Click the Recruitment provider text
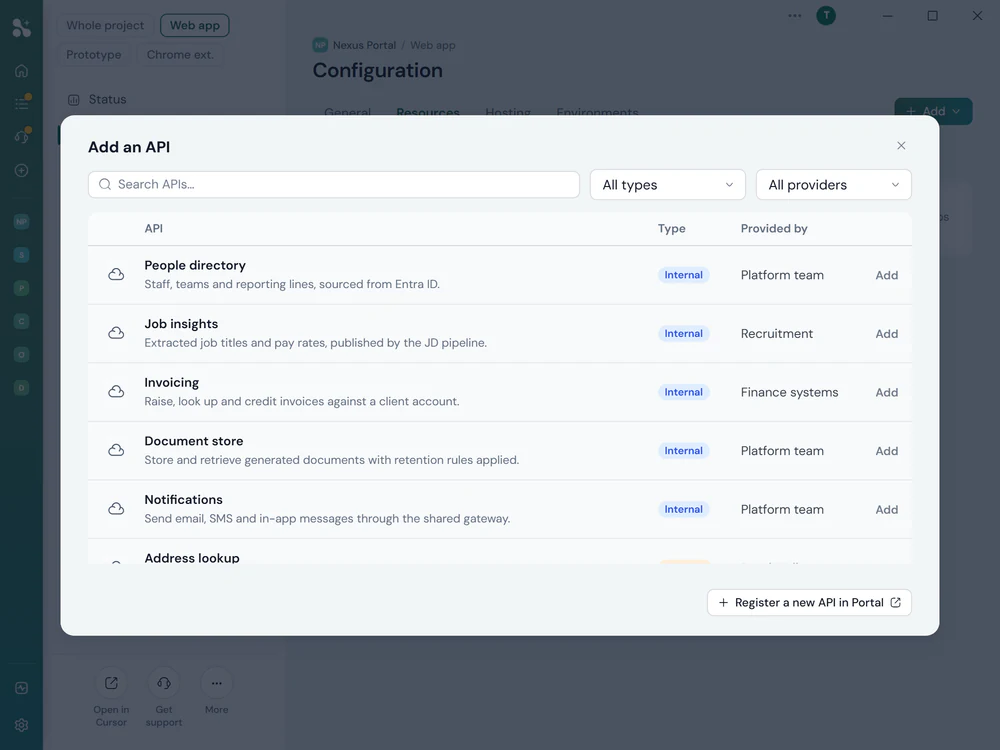Image resolution: width=1000 pixels, height=750 pixels. point(777,334)
